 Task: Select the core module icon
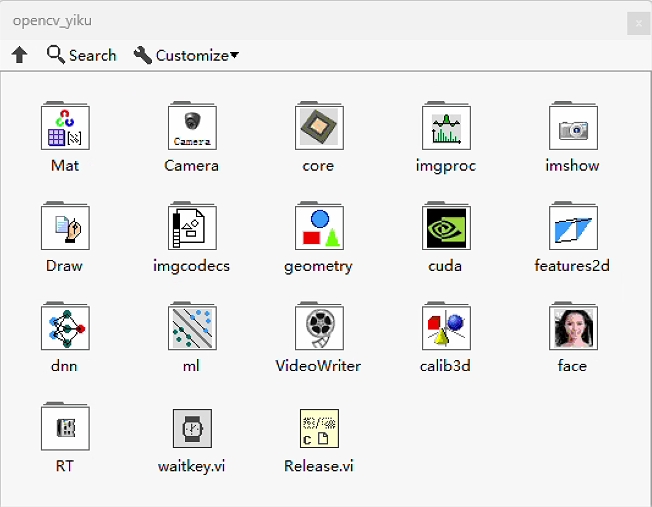pyautogui.click(x=319, y=127)
